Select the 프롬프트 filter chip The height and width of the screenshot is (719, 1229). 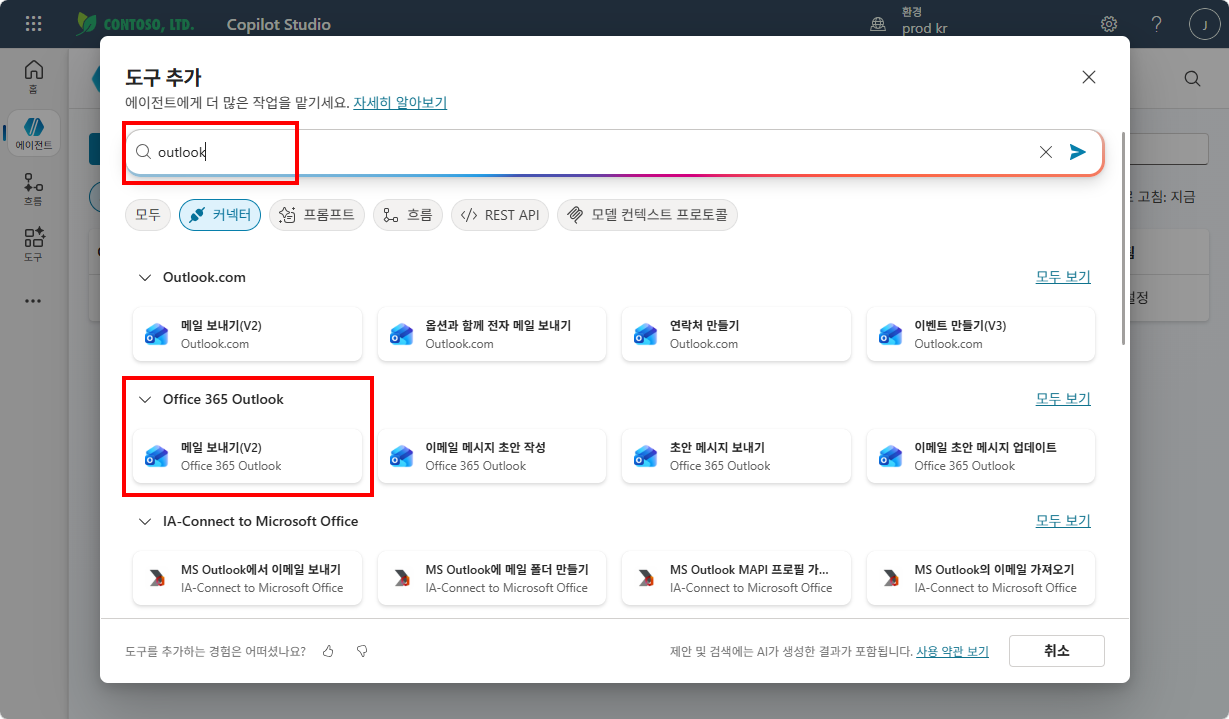pos(317,215)
